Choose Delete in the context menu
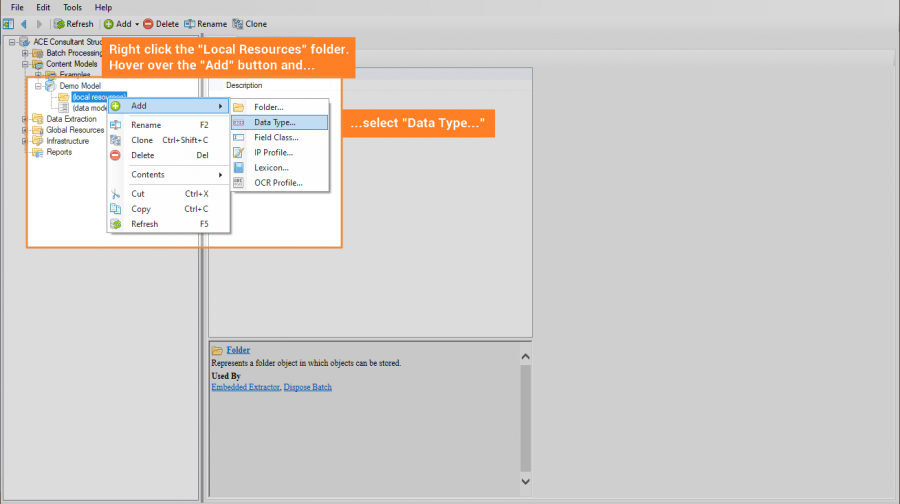 (x=169, y=156)
